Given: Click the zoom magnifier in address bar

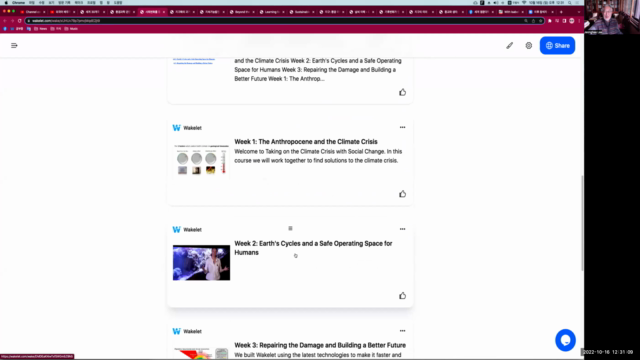Looking at the screenshot, I should [526, 20].
